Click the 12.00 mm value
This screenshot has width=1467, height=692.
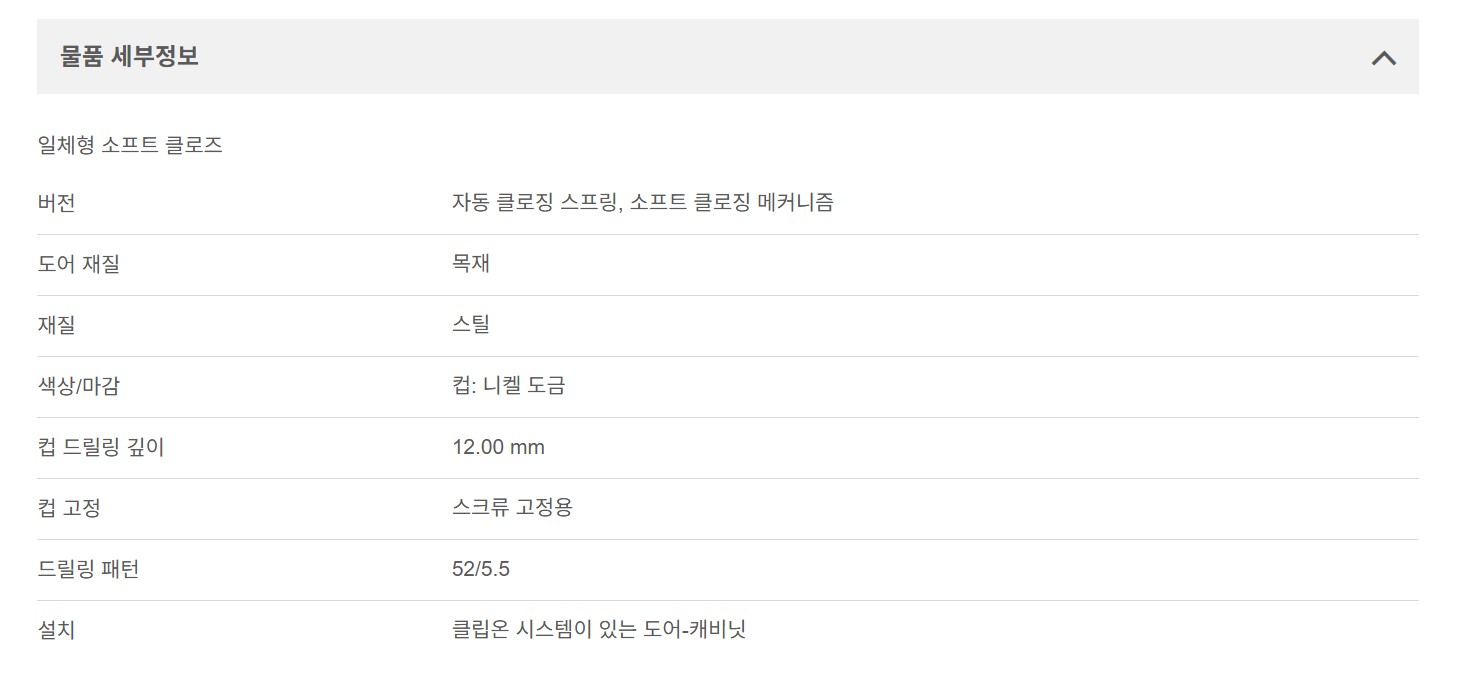click(x=498, y=447)
